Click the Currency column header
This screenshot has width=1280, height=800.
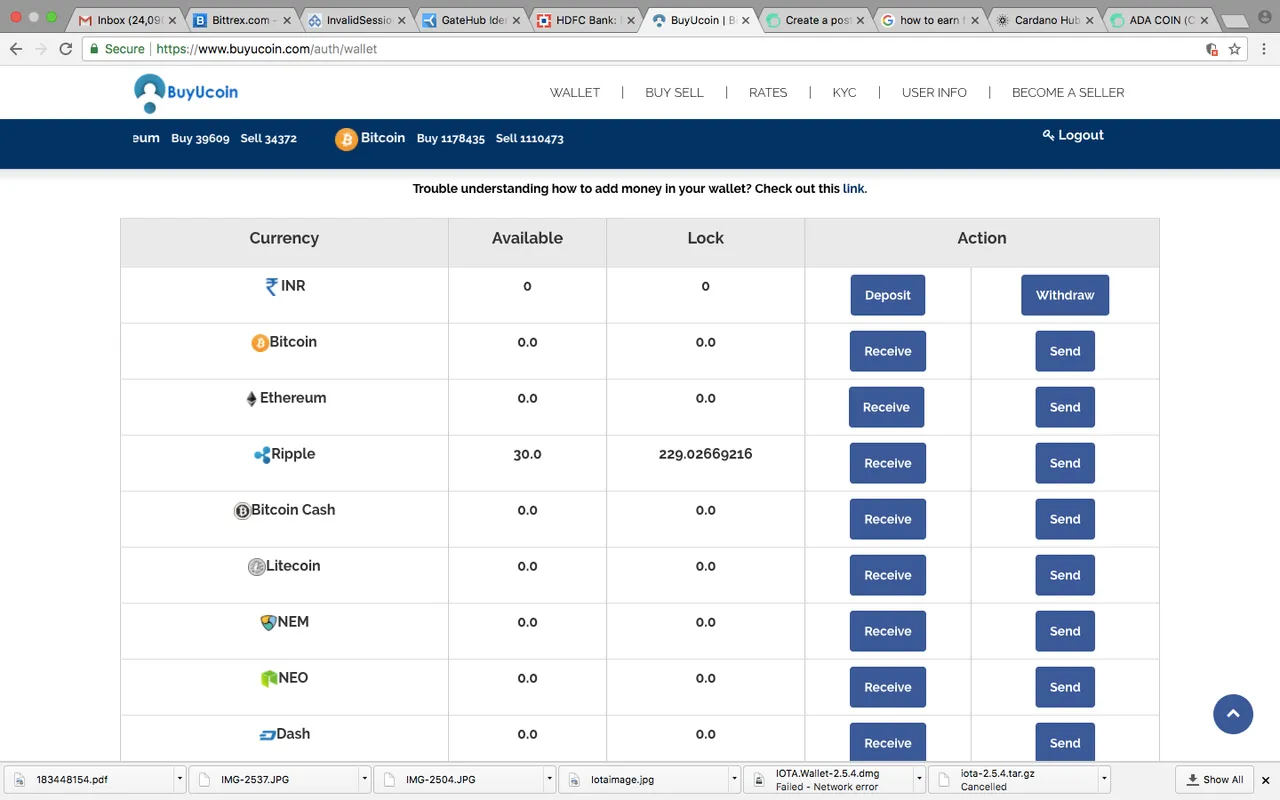[x=284, y=238]
